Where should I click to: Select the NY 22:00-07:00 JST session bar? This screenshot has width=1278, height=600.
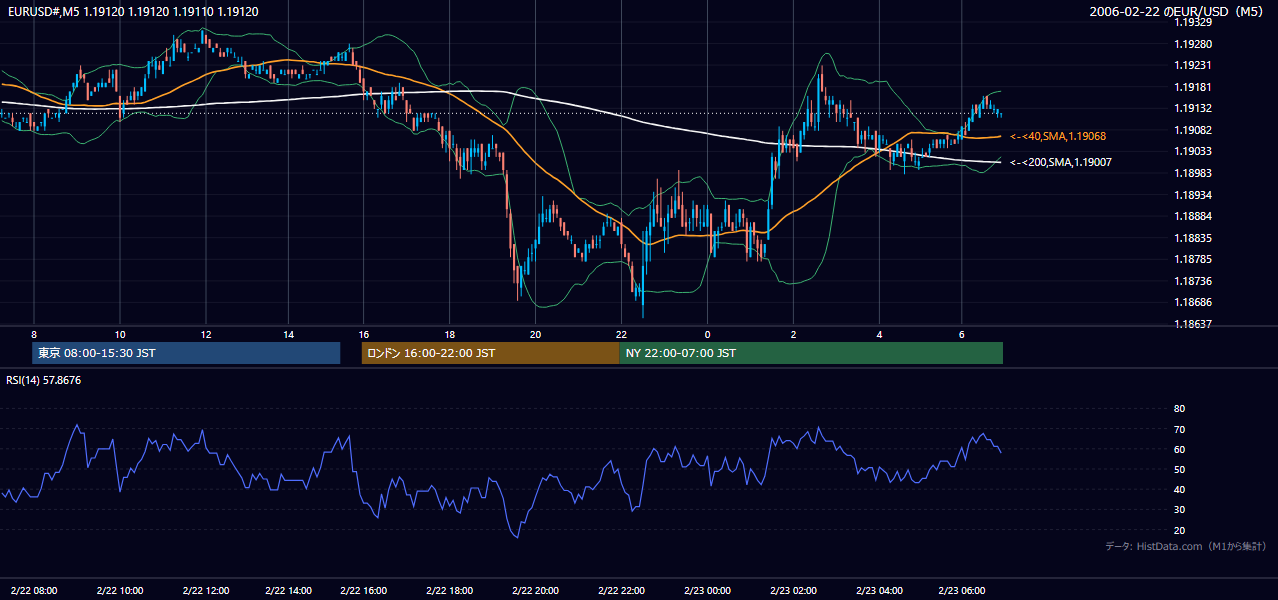pos(811,353)
